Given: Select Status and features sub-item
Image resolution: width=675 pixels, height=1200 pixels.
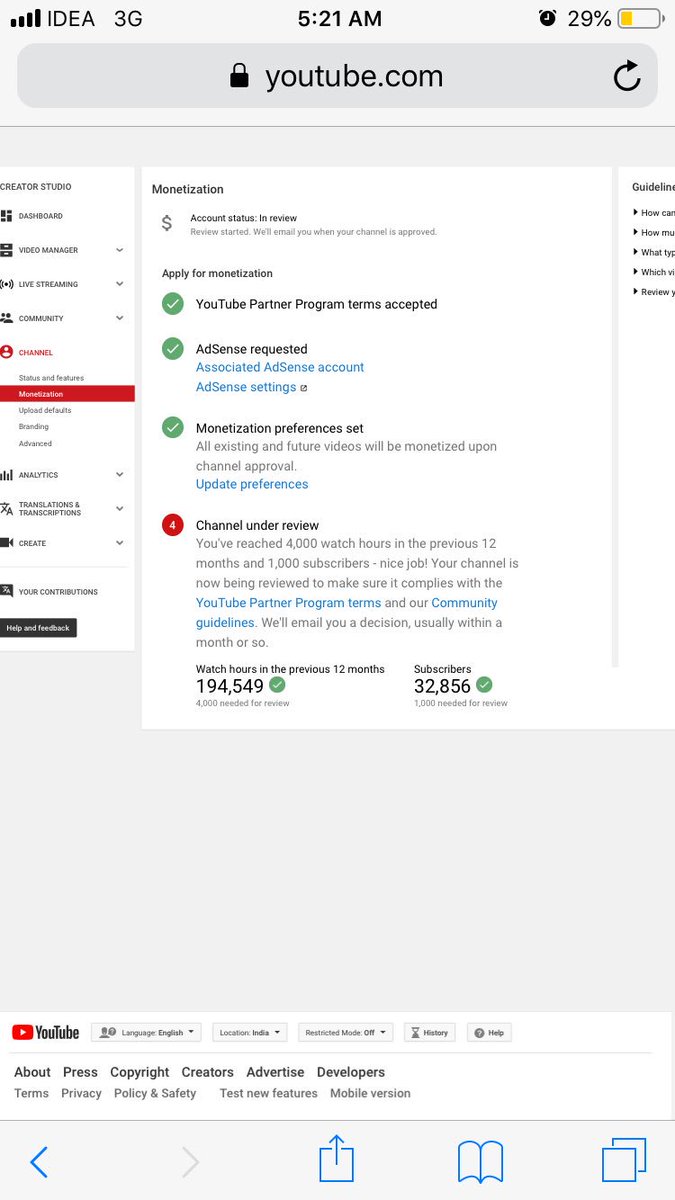Looking at the screenshot, I should [x=51, y=378].
